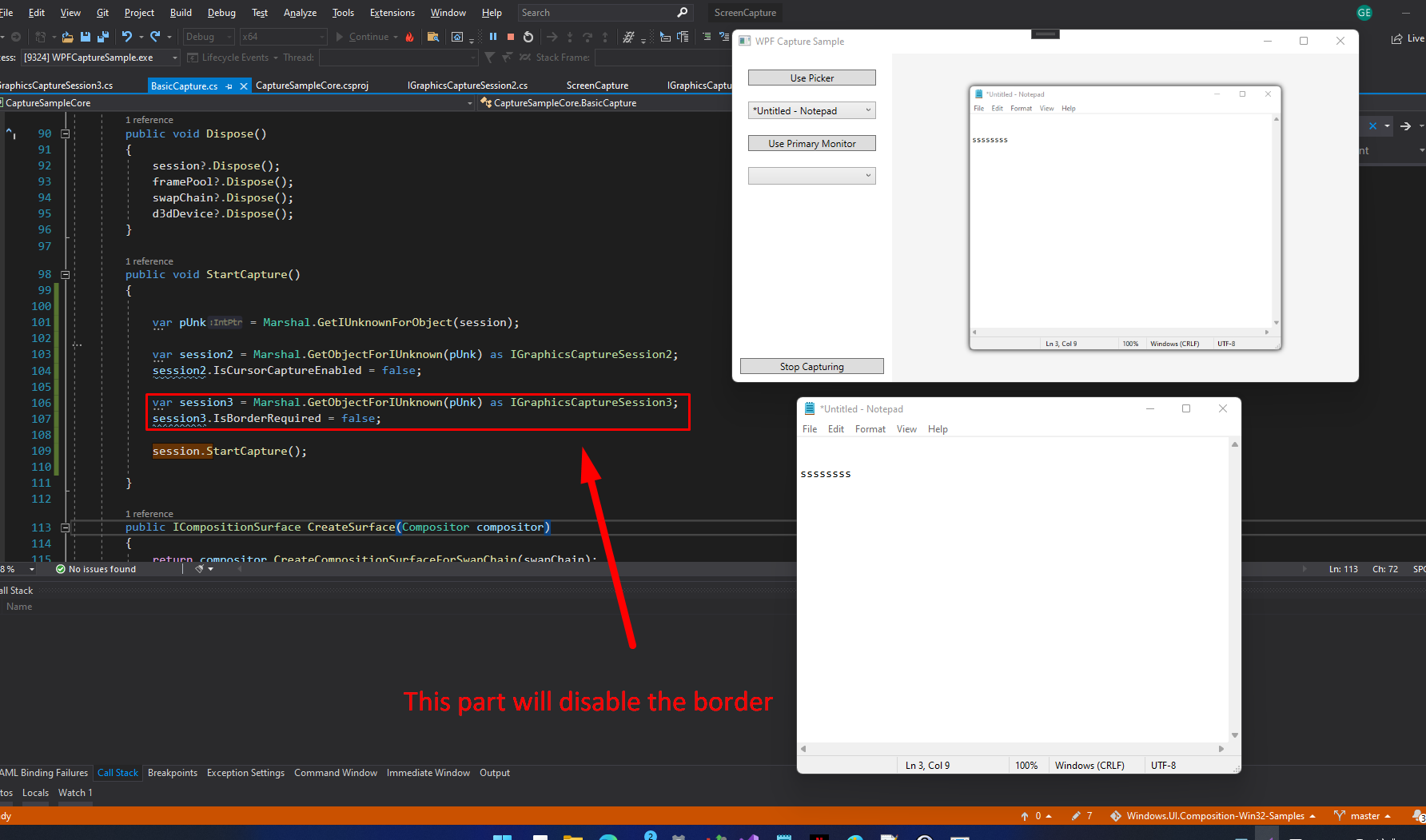Click the Use Picker button

812,78
